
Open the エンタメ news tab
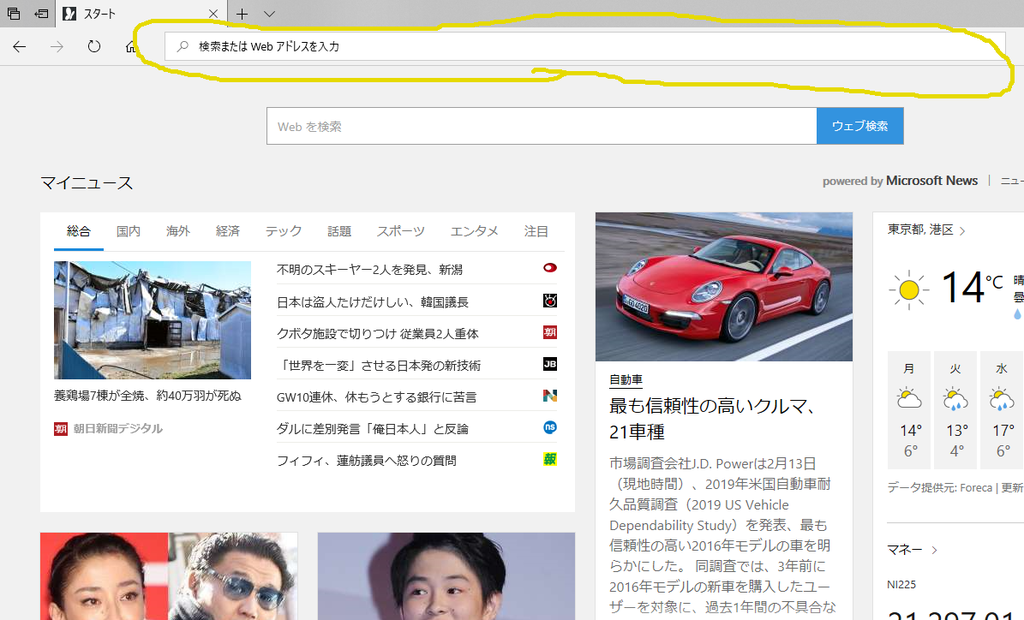[474, 231]
